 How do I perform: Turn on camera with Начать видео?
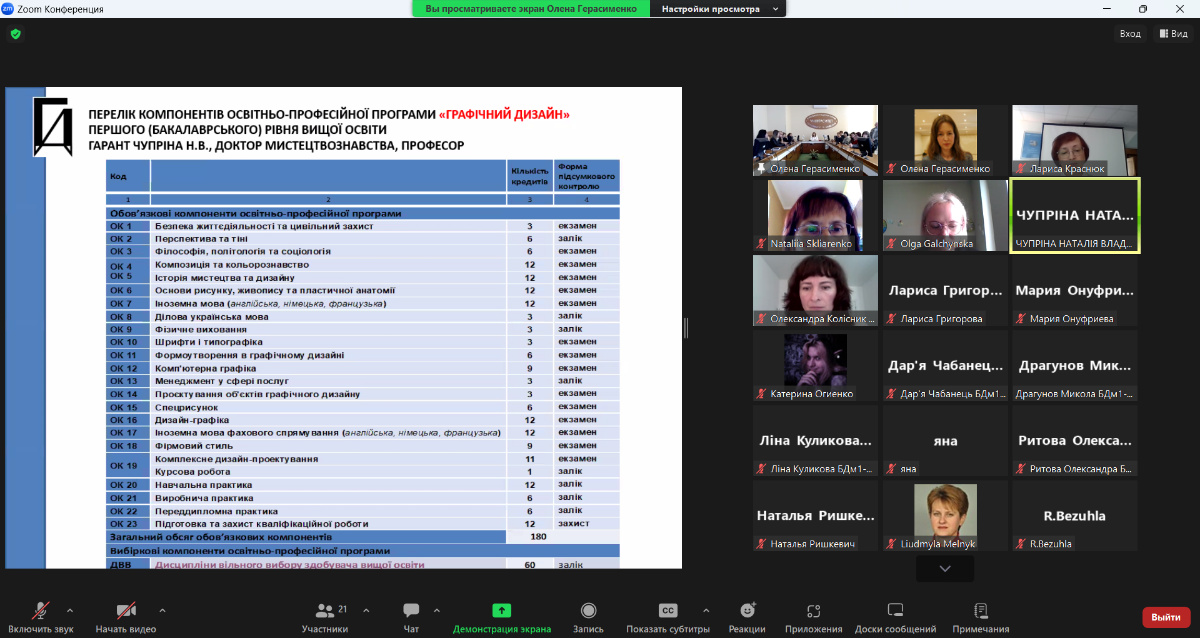126,611
